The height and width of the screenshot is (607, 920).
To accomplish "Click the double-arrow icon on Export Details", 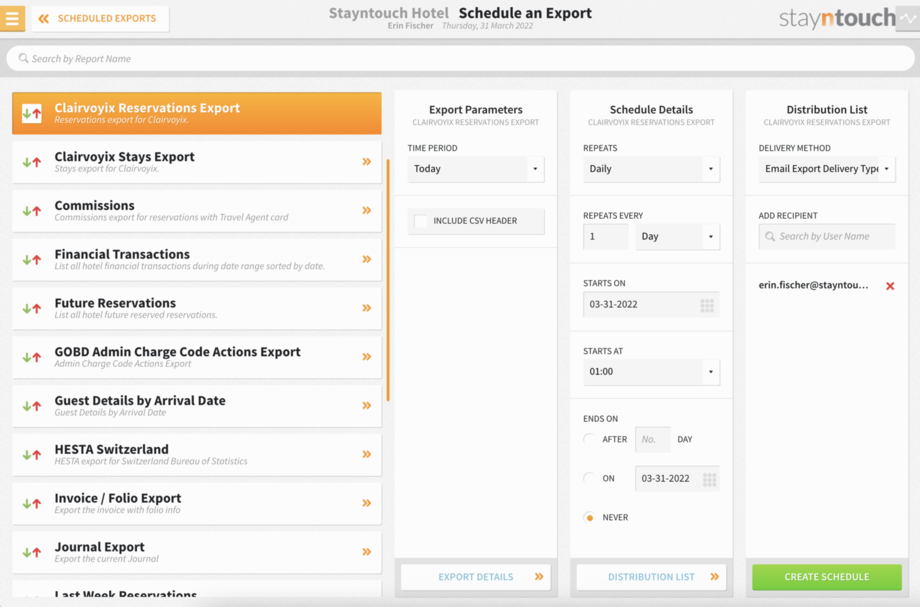I will click(x=539, y=577).
